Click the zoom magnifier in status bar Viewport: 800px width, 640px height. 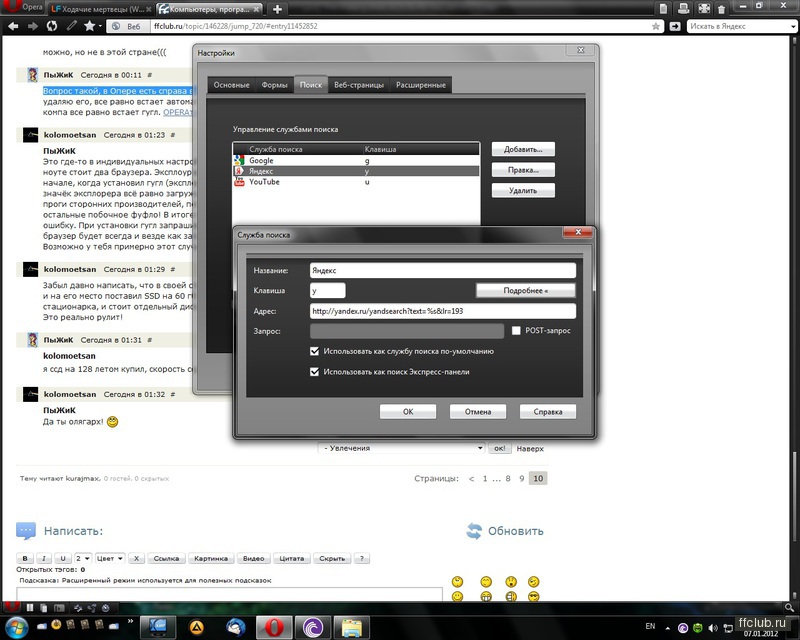(789, 607)
